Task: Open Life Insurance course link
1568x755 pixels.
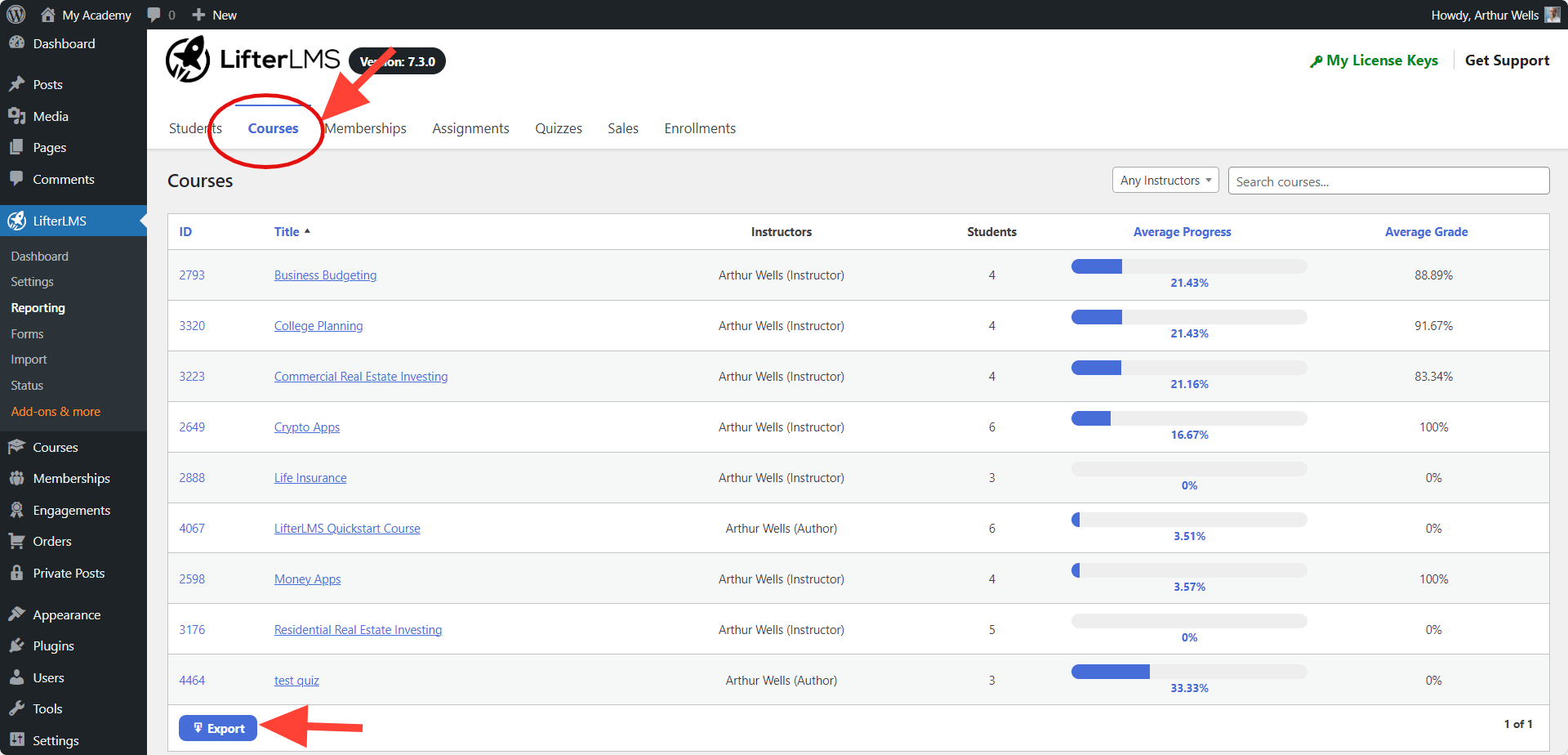Action: (x=310, y=478)
